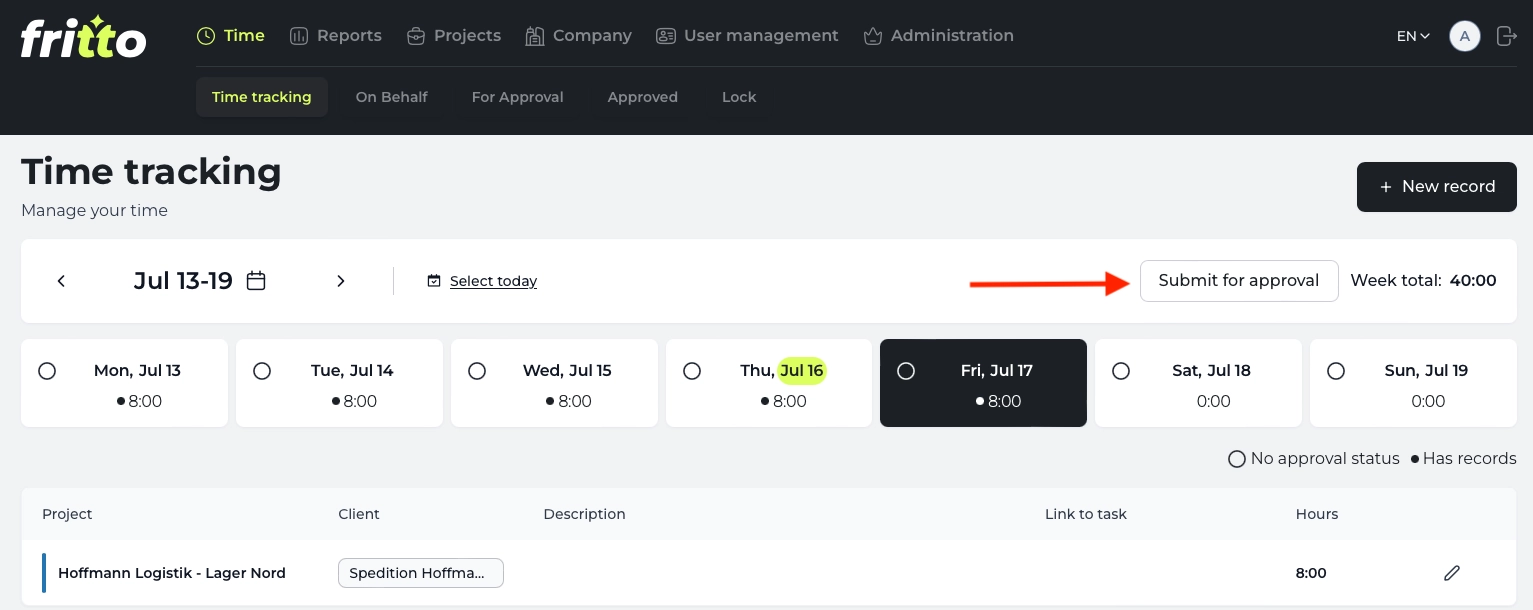Open the Sat, Jul 18 day card

coord(1198,383)
